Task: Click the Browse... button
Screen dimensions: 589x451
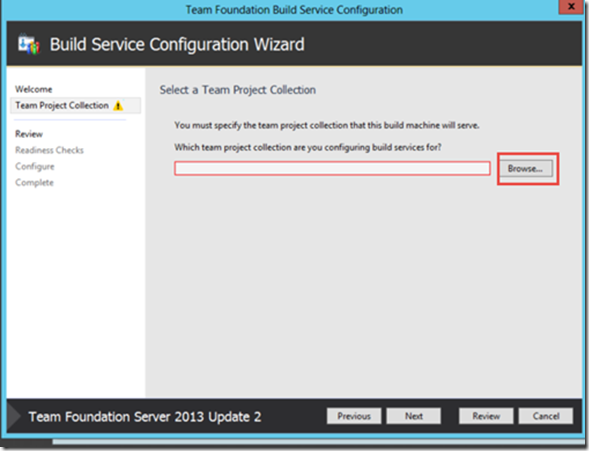Action: (526, 169)
